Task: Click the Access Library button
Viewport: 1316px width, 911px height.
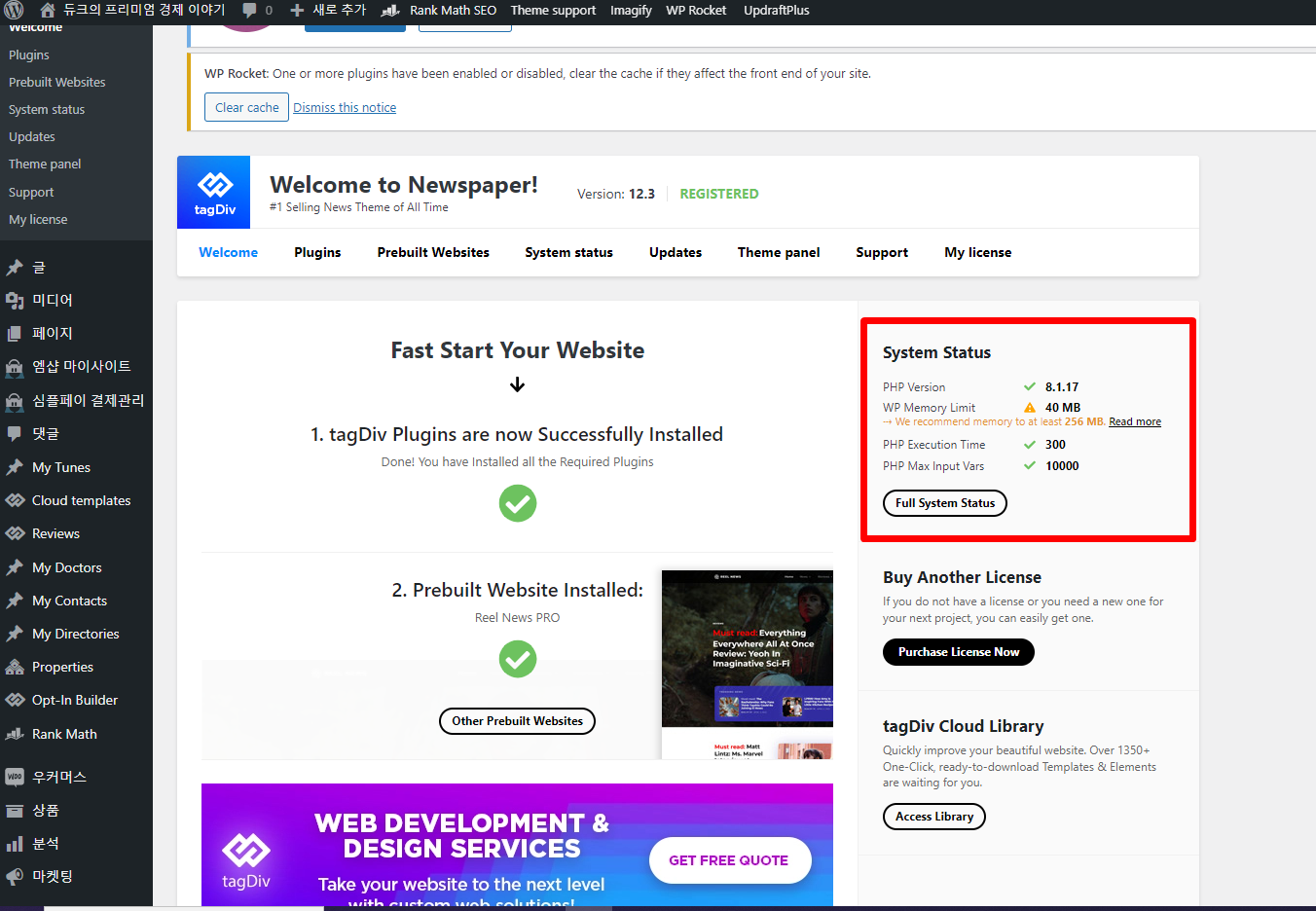Action: click(934, 817)
